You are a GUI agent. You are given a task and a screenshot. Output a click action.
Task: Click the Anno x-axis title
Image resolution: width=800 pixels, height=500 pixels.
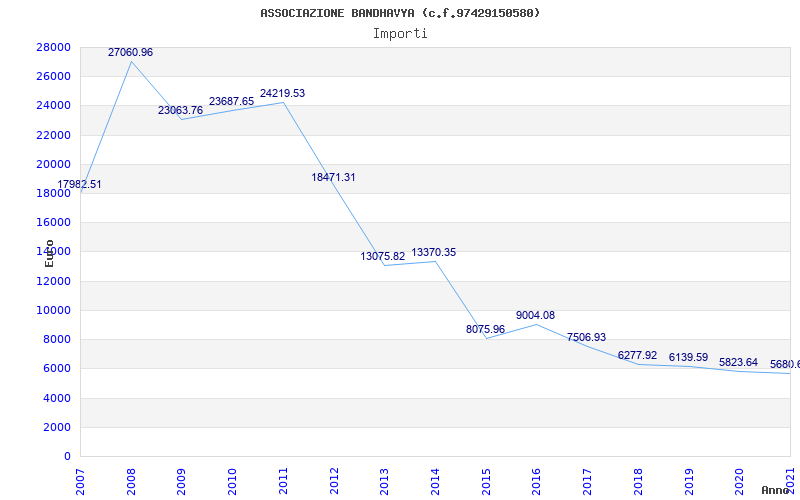click(776, 490)
